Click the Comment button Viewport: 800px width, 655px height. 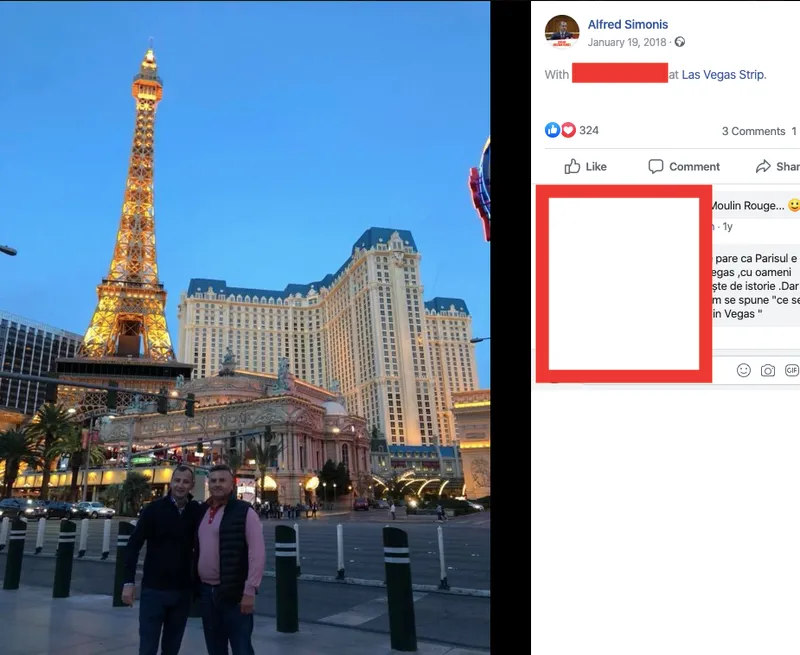point(684,166)
